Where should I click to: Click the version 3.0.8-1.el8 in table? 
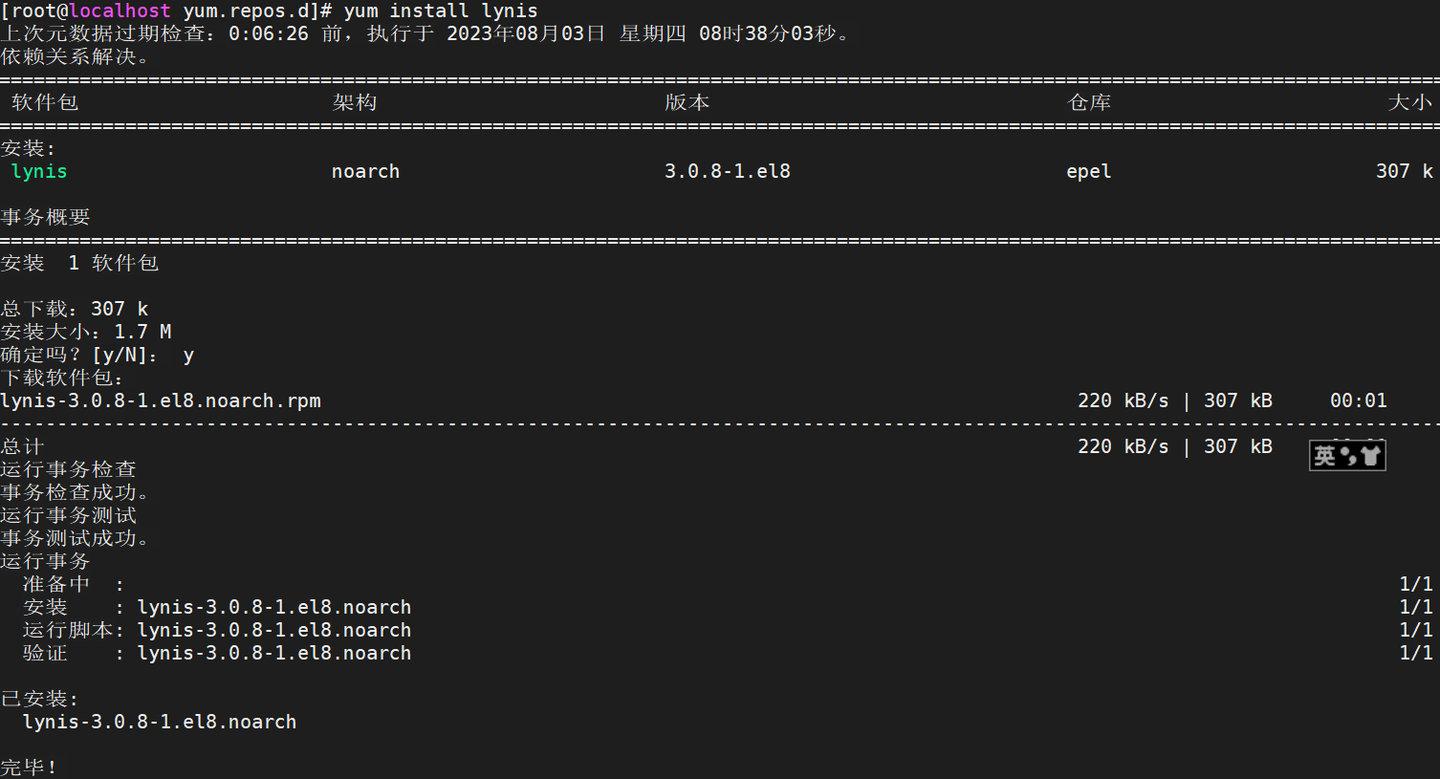tap(727, 171)
